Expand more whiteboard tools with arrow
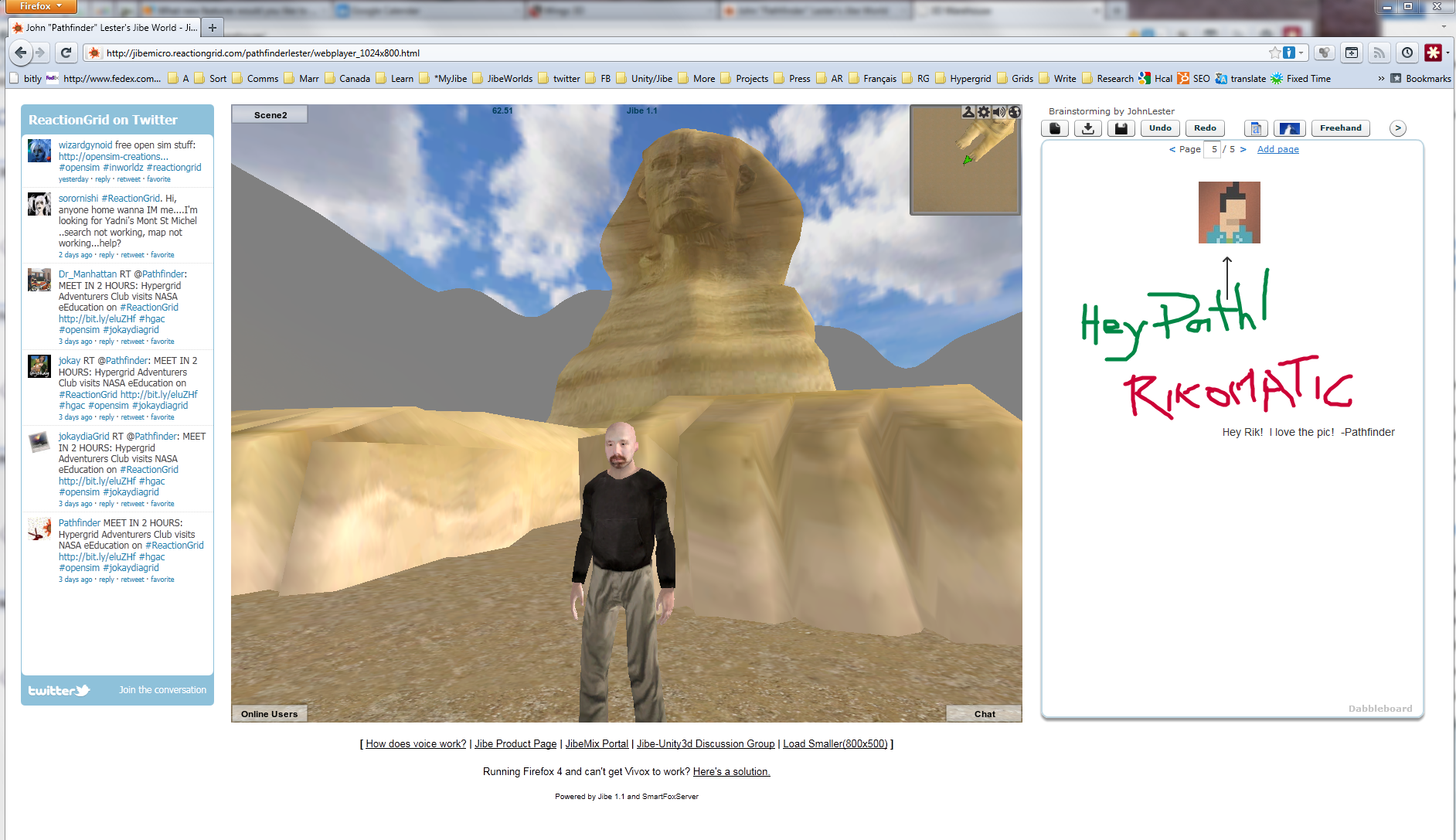Viewport: 1456px width, 840px height. point(1397,128)
